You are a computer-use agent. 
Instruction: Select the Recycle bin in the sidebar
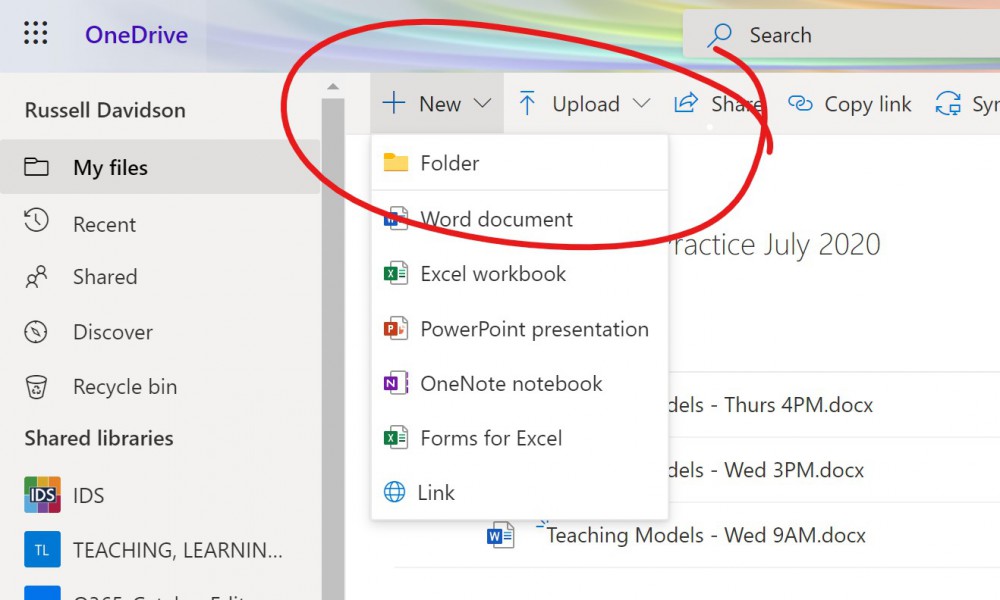pyautogui.click(x=39, y=387)
